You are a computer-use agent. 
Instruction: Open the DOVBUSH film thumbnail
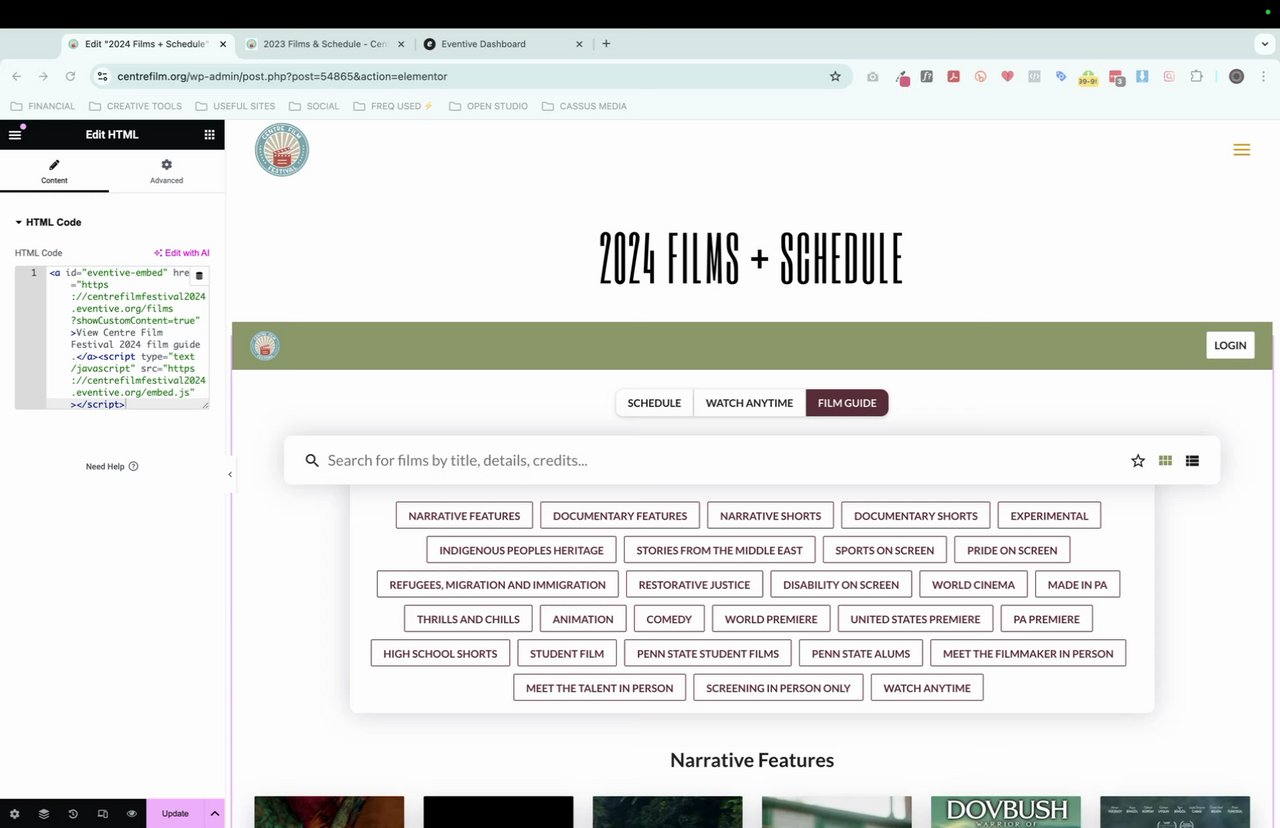coord(1006,812)
